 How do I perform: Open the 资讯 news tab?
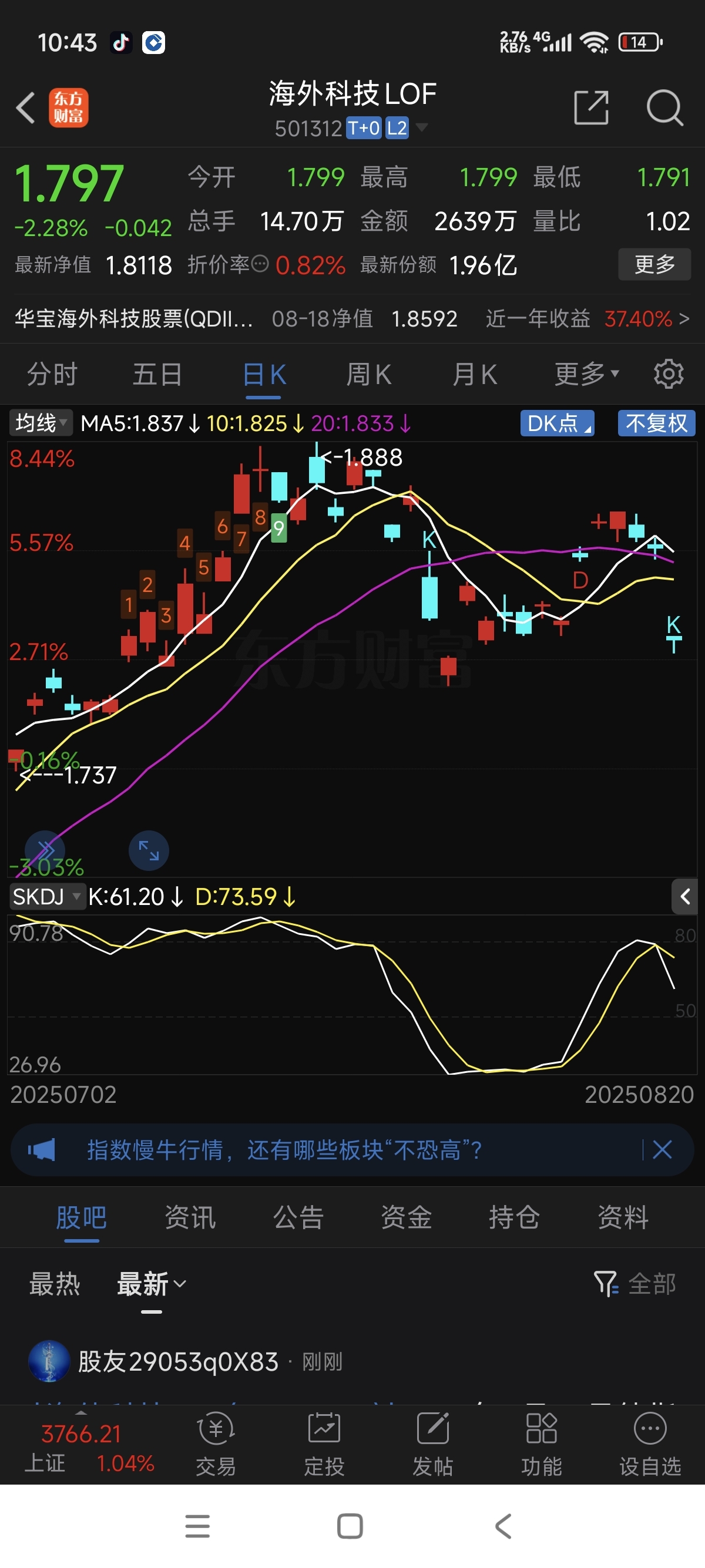point(190,1217)
